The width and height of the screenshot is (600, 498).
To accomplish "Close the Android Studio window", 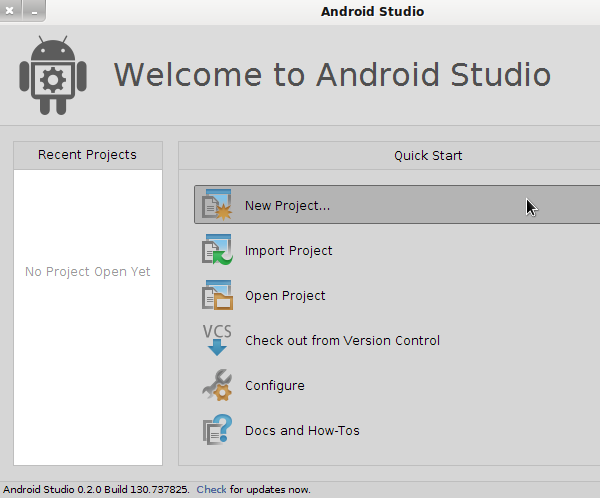I will (10, 10).
